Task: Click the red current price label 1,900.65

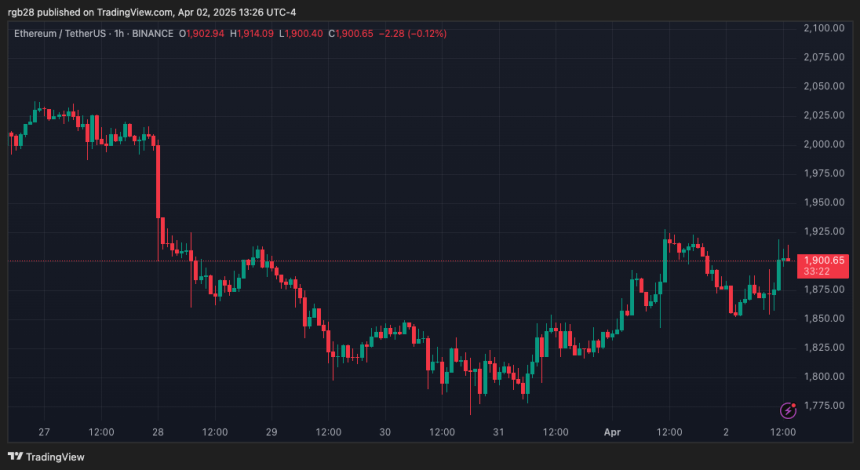Action: pos(822,261)
